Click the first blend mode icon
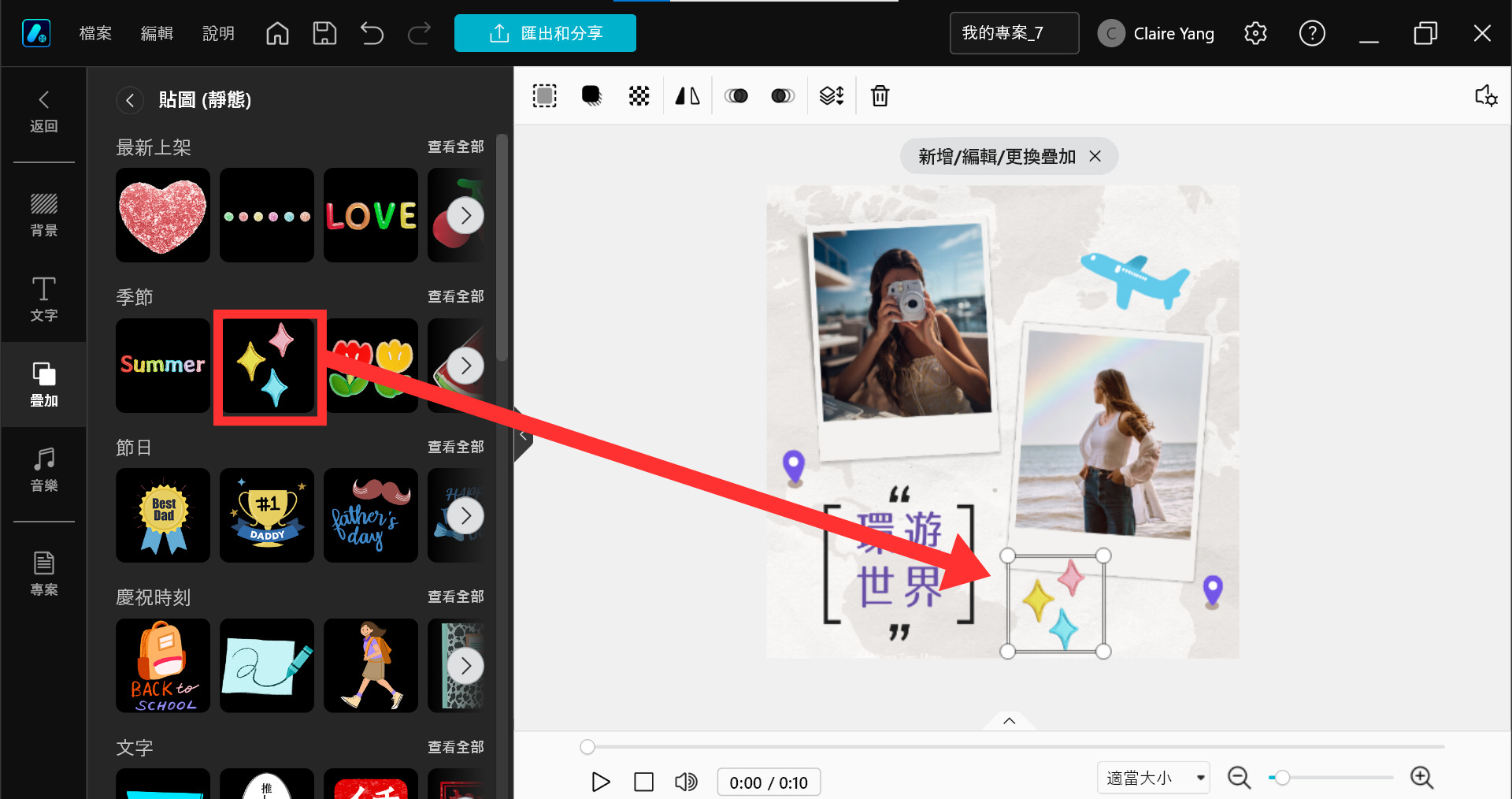1512x799 pixels. pyautogui.click(x=736, y=96)
